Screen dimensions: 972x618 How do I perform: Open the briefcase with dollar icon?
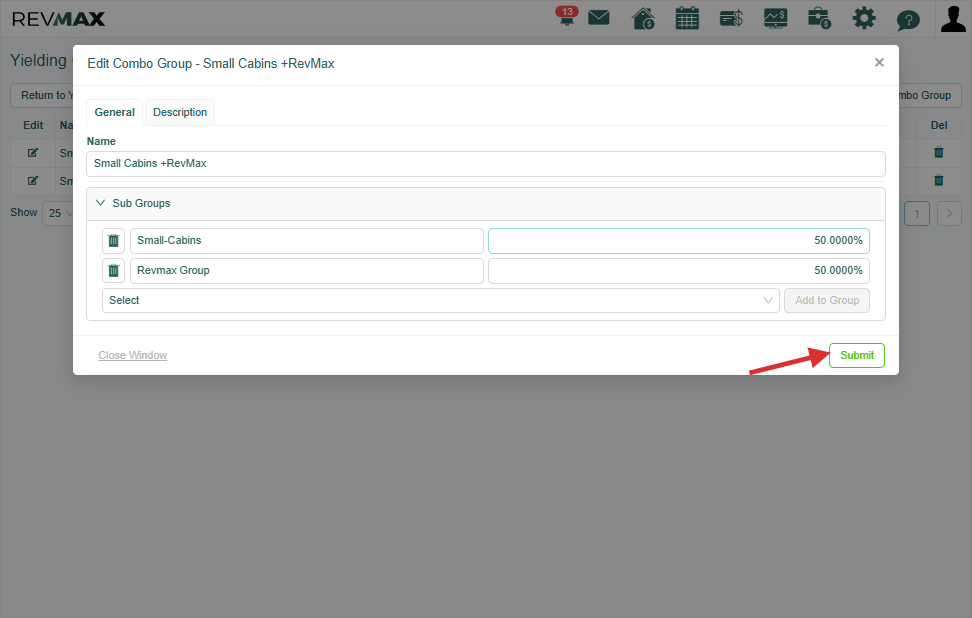[820, 18]
